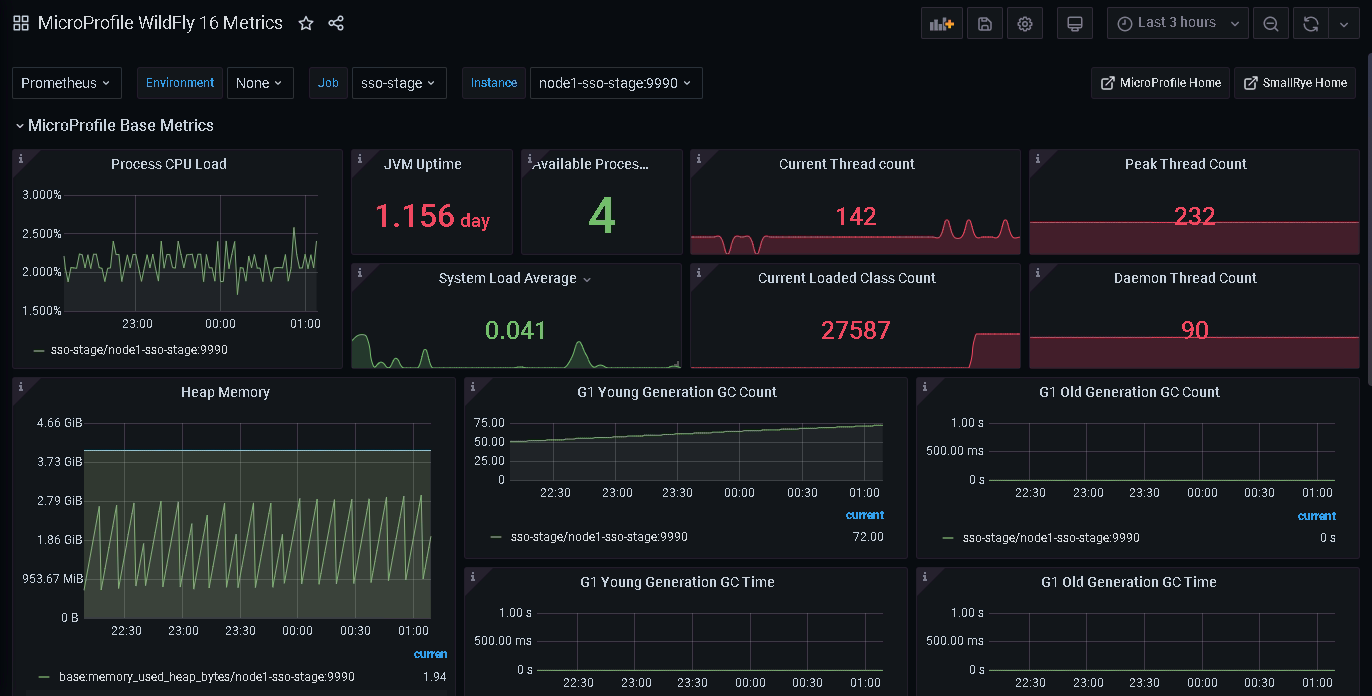Open the Prometheus datasource dropdown

click(67, 83)
